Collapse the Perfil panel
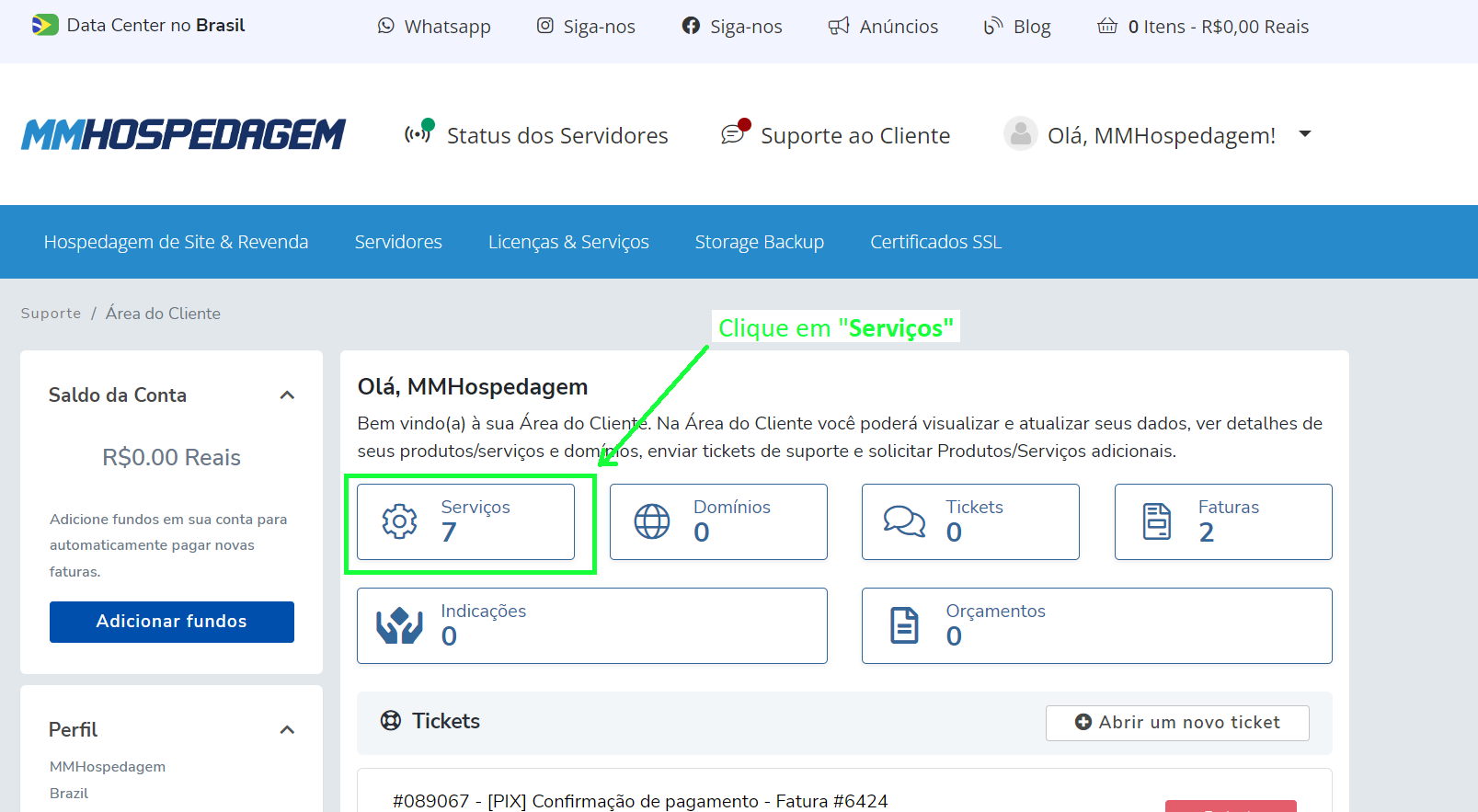 (x=287, y=730)
